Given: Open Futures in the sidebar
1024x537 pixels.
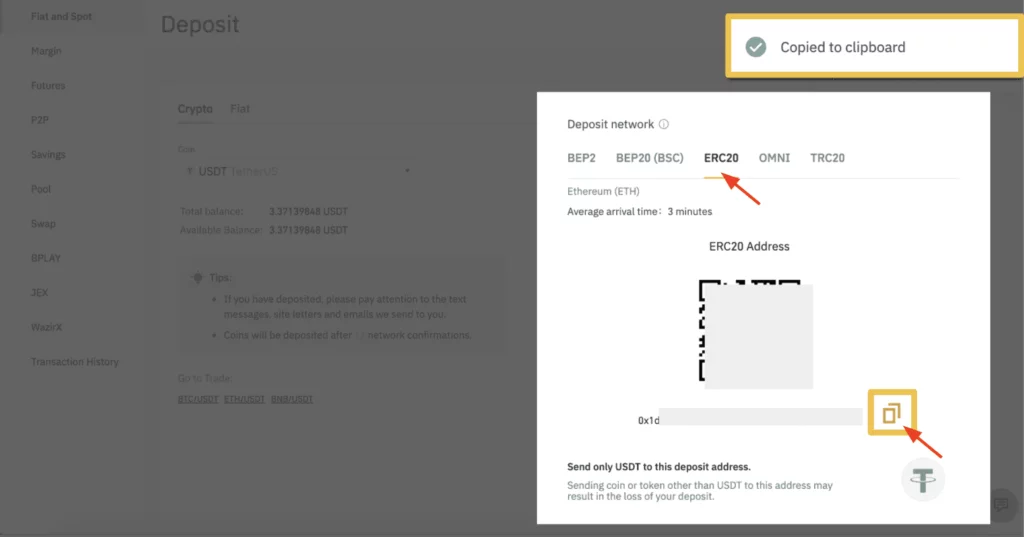Looking at the screenshot, I should click(x=48, y=86).
